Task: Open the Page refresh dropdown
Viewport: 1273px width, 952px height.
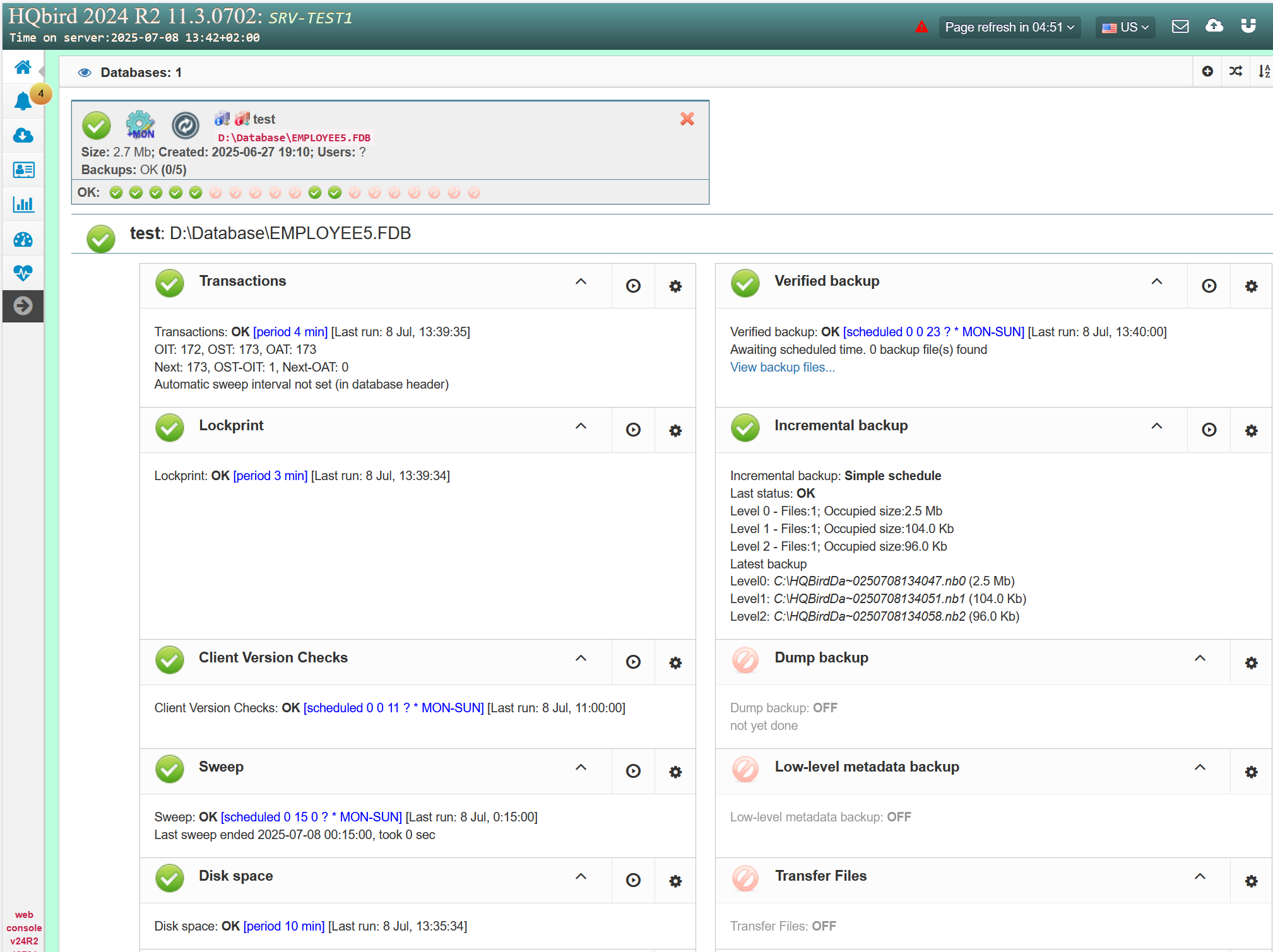Action: point(1009,27)
